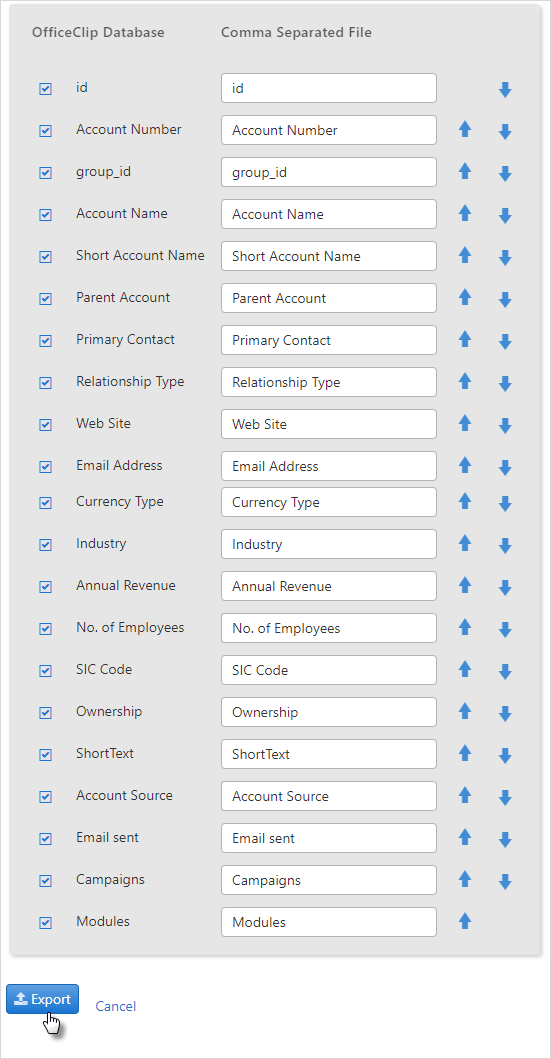This screenshot has height=1059, width=551.
Task: Uncheck the Account Name checkbox
Action: [45, 215]
